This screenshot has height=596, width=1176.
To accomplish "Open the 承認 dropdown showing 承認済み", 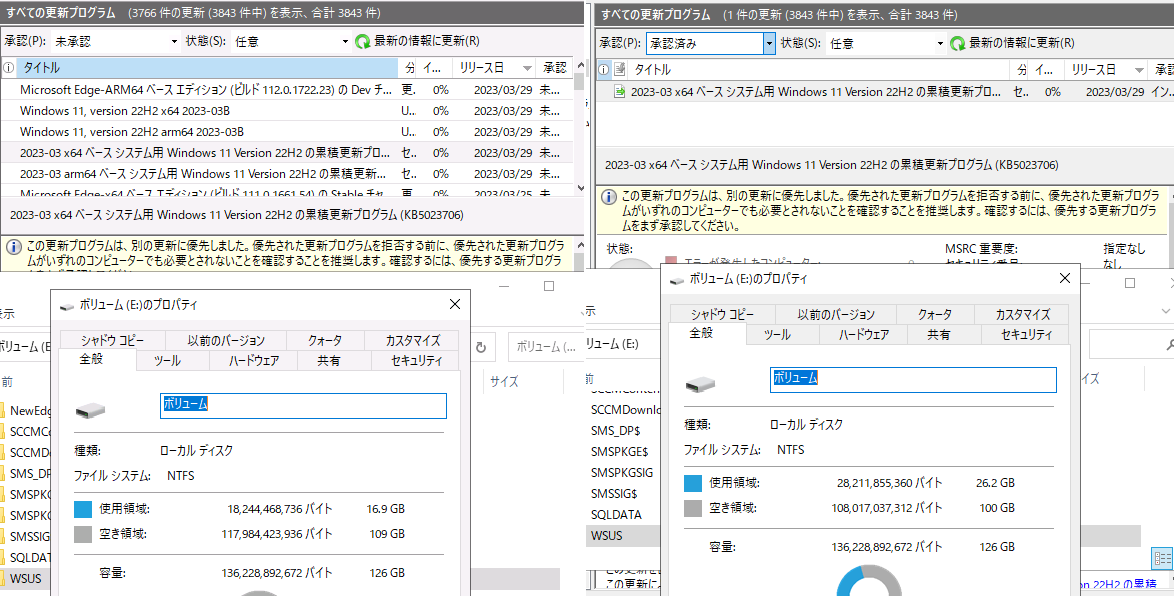I will (710, 44).
